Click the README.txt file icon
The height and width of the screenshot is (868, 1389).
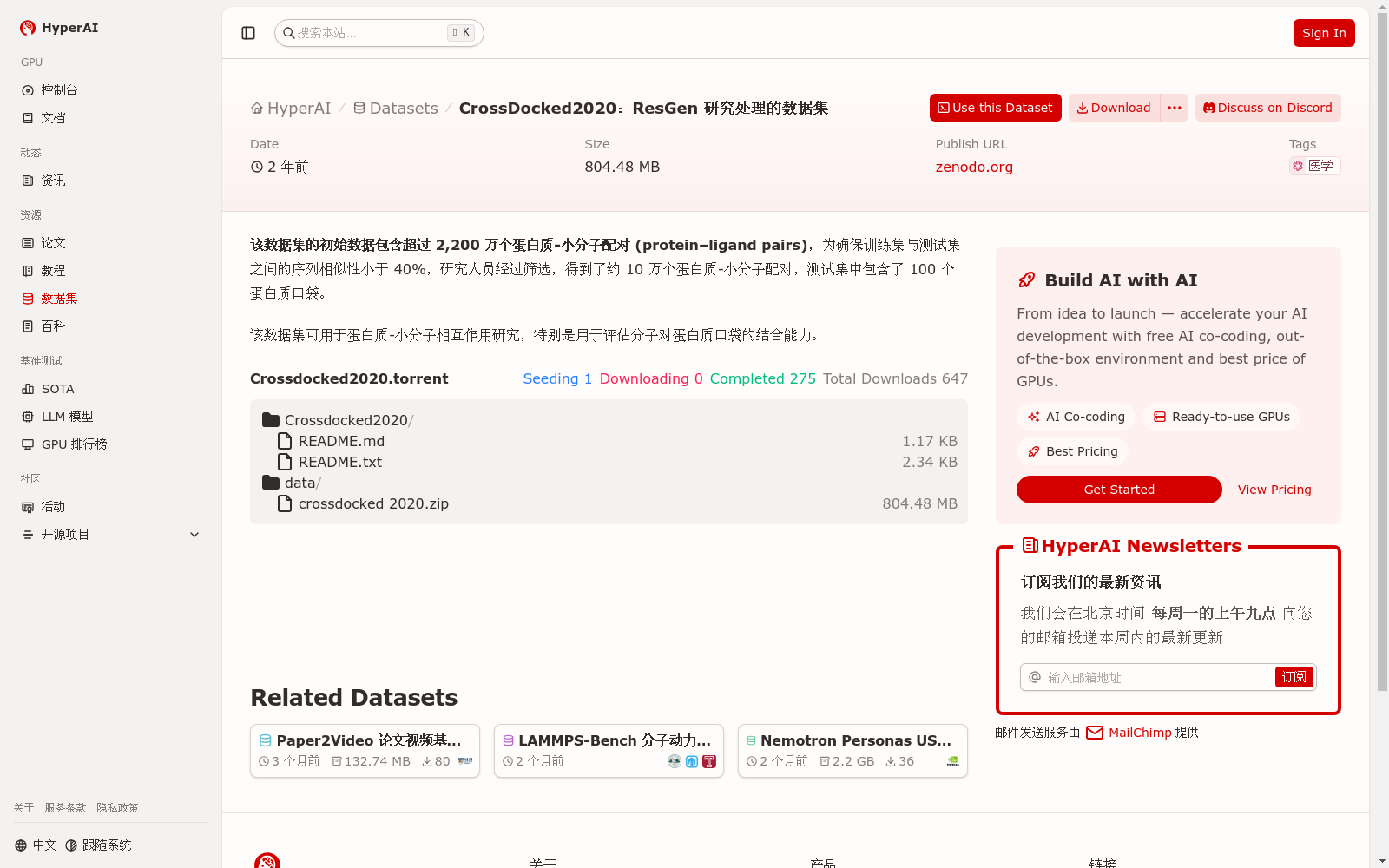(285, 462)
